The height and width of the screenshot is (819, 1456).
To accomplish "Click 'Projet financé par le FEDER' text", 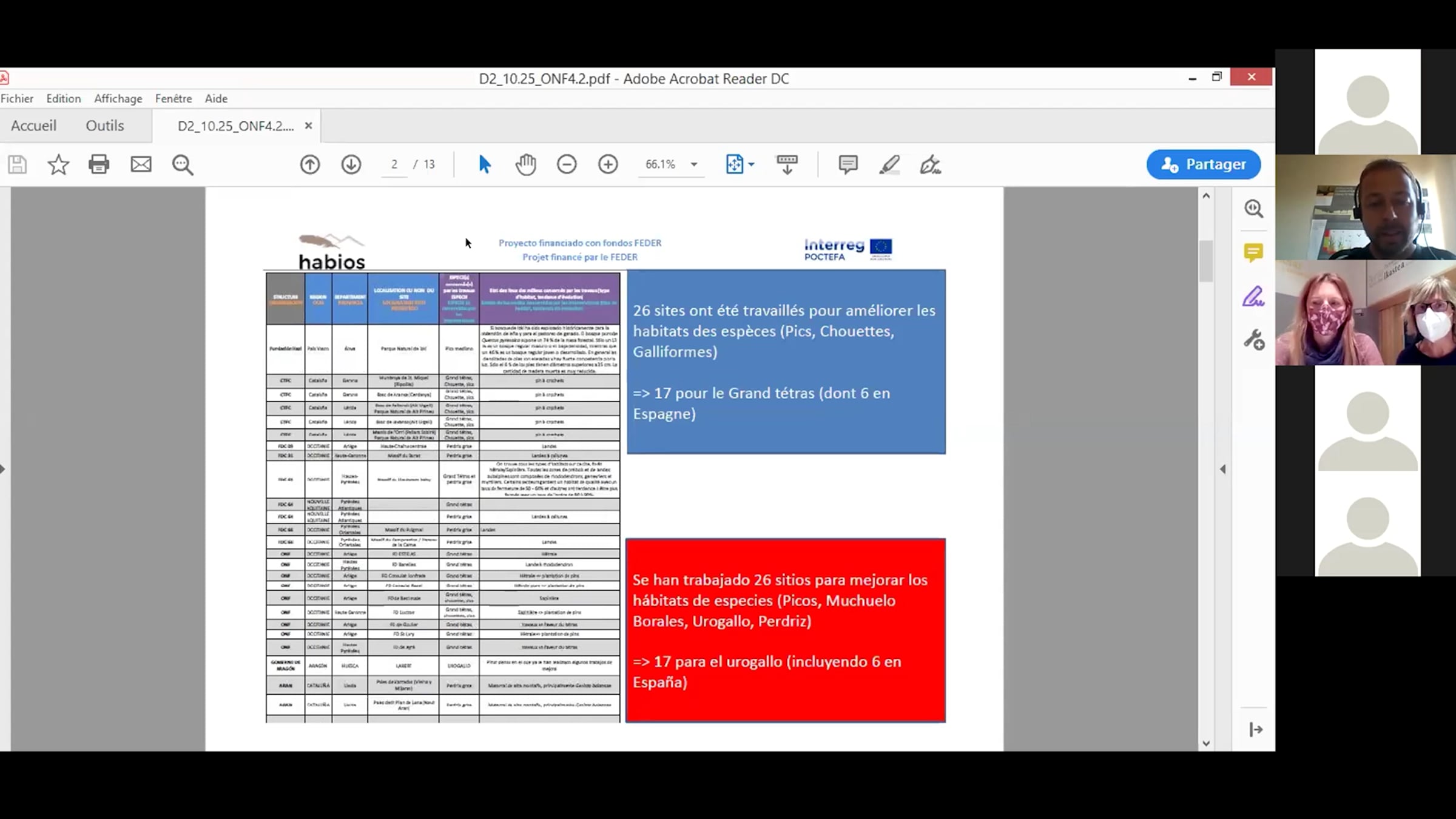I will 580,257.
